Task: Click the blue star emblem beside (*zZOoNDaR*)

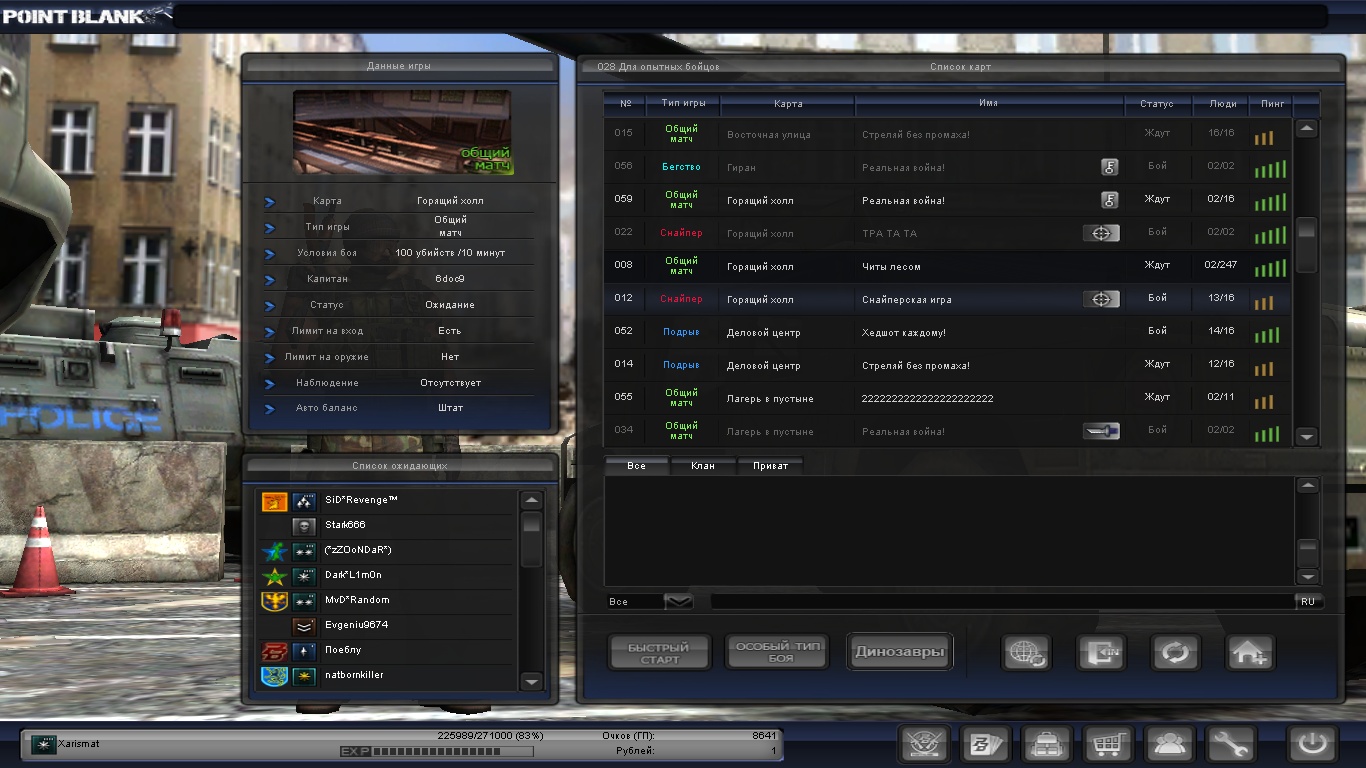Action: [x=275, y=551]
